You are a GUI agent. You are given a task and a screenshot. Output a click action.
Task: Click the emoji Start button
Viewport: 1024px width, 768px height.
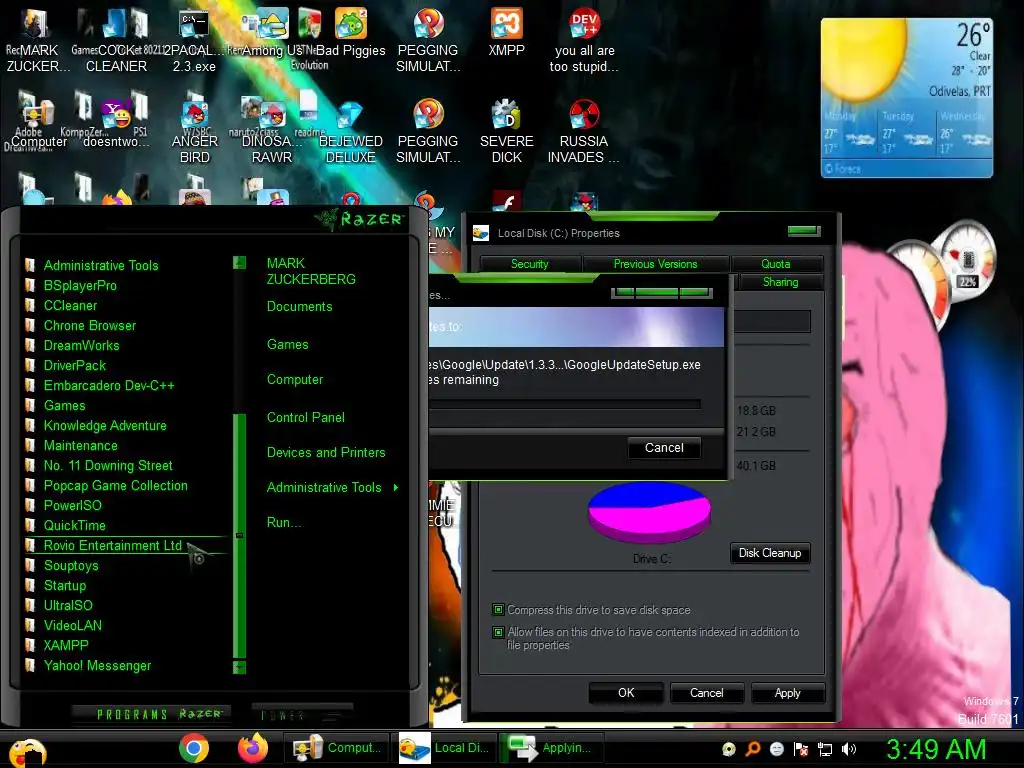(x=26, y=752)
